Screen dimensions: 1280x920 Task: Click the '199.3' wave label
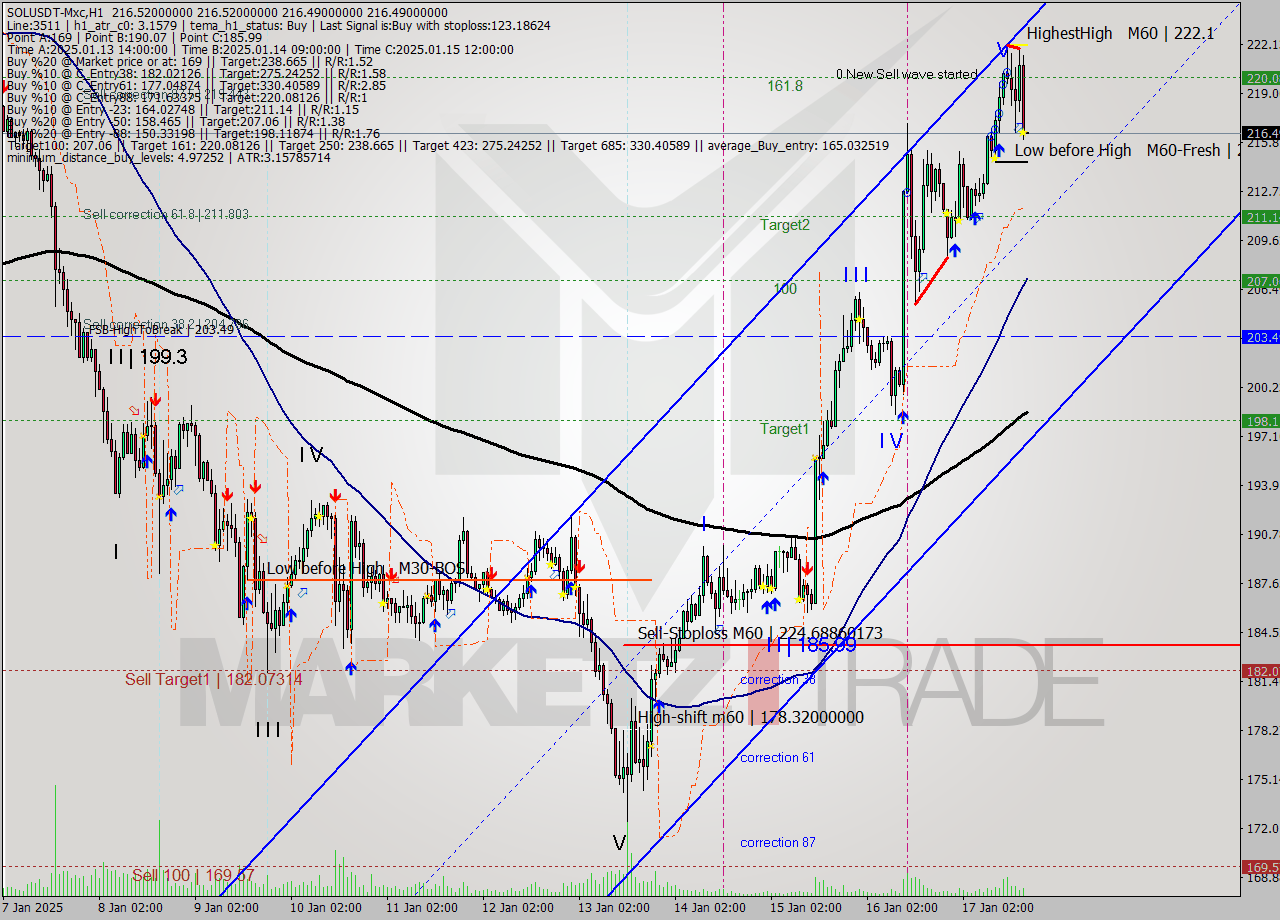(164, 357)
